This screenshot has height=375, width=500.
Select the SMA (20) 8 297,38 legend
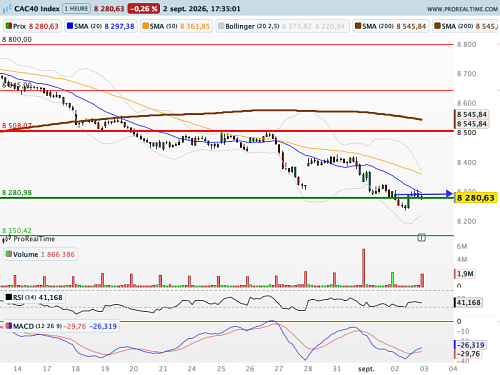click(x=101, y=26)
